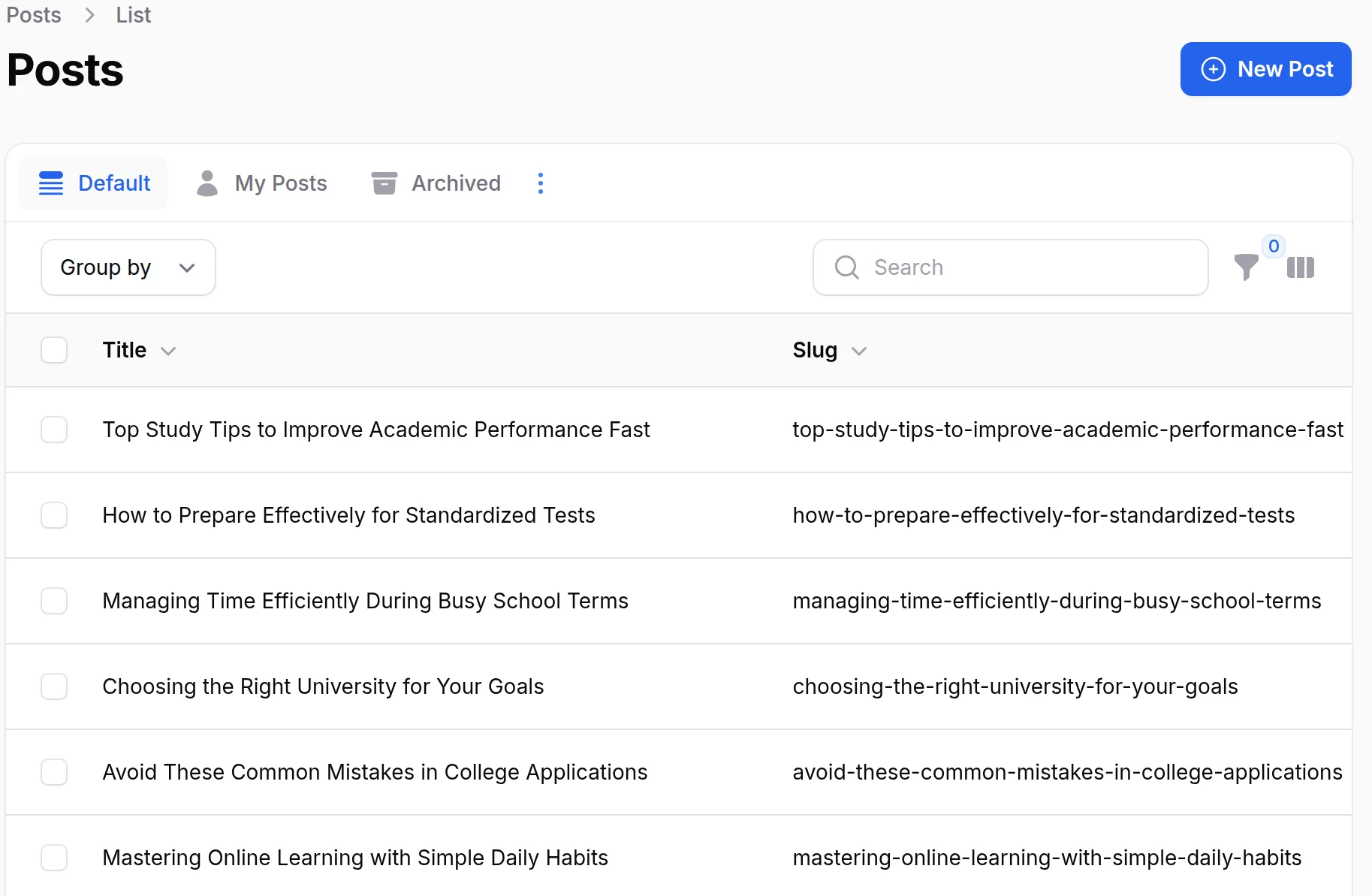Image resolution: width=1372 pixels, height=896 pixels.
Task: Open post Managing Time Efficiently During Busy School Terms
Action: coord(365,601)
